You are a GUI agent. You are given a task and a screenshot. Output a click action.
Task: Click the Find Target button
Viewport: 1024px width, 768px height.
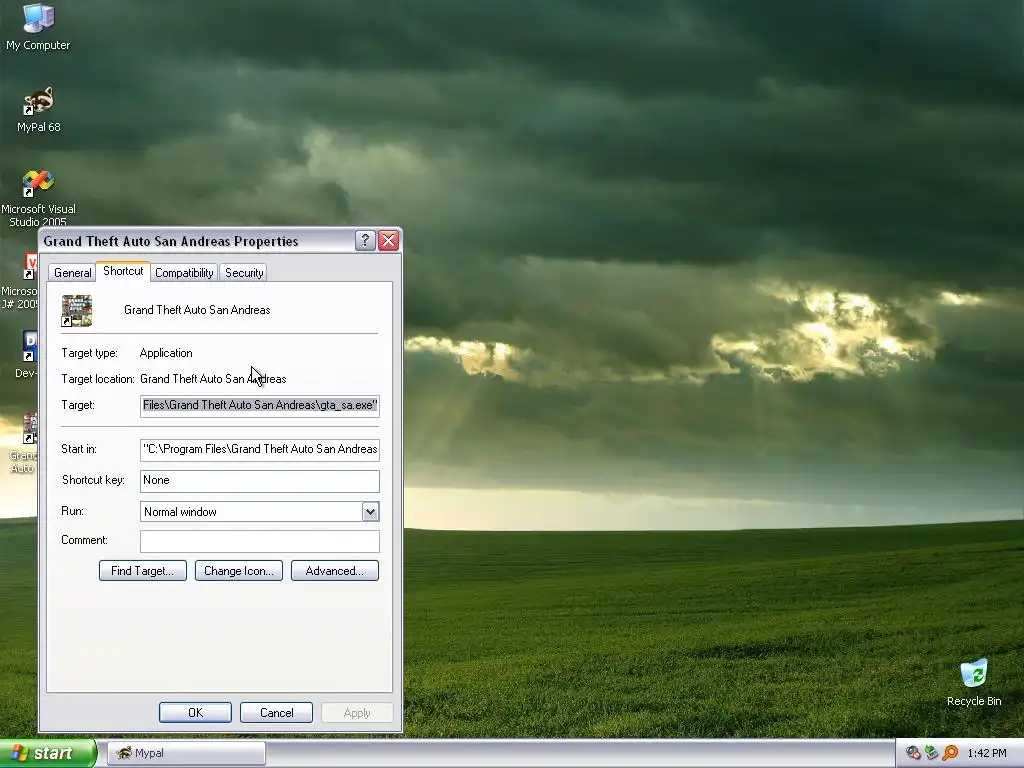[142, 571]
